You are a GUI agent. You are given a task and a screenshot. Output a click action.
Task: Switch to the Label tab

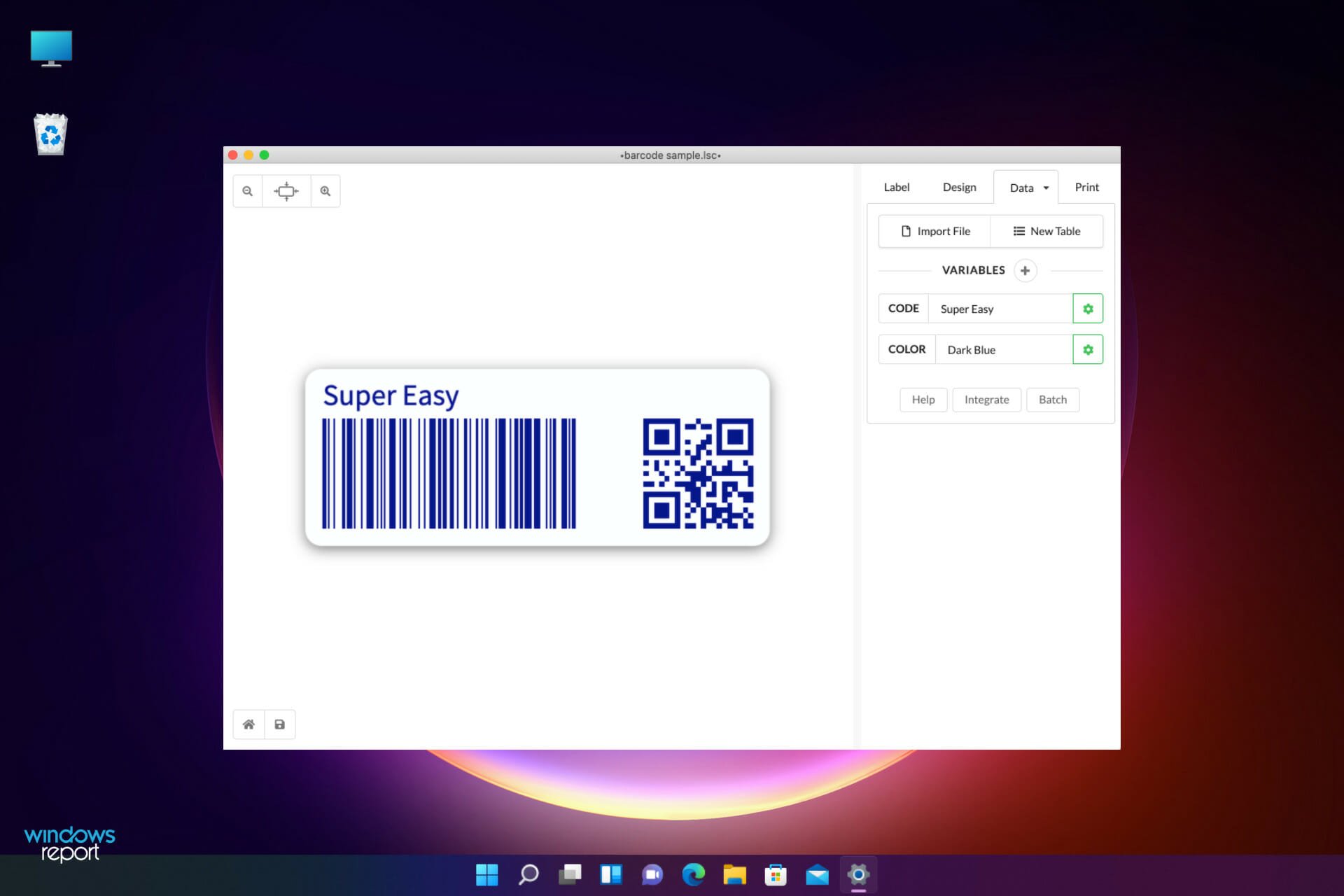point(897,187)
